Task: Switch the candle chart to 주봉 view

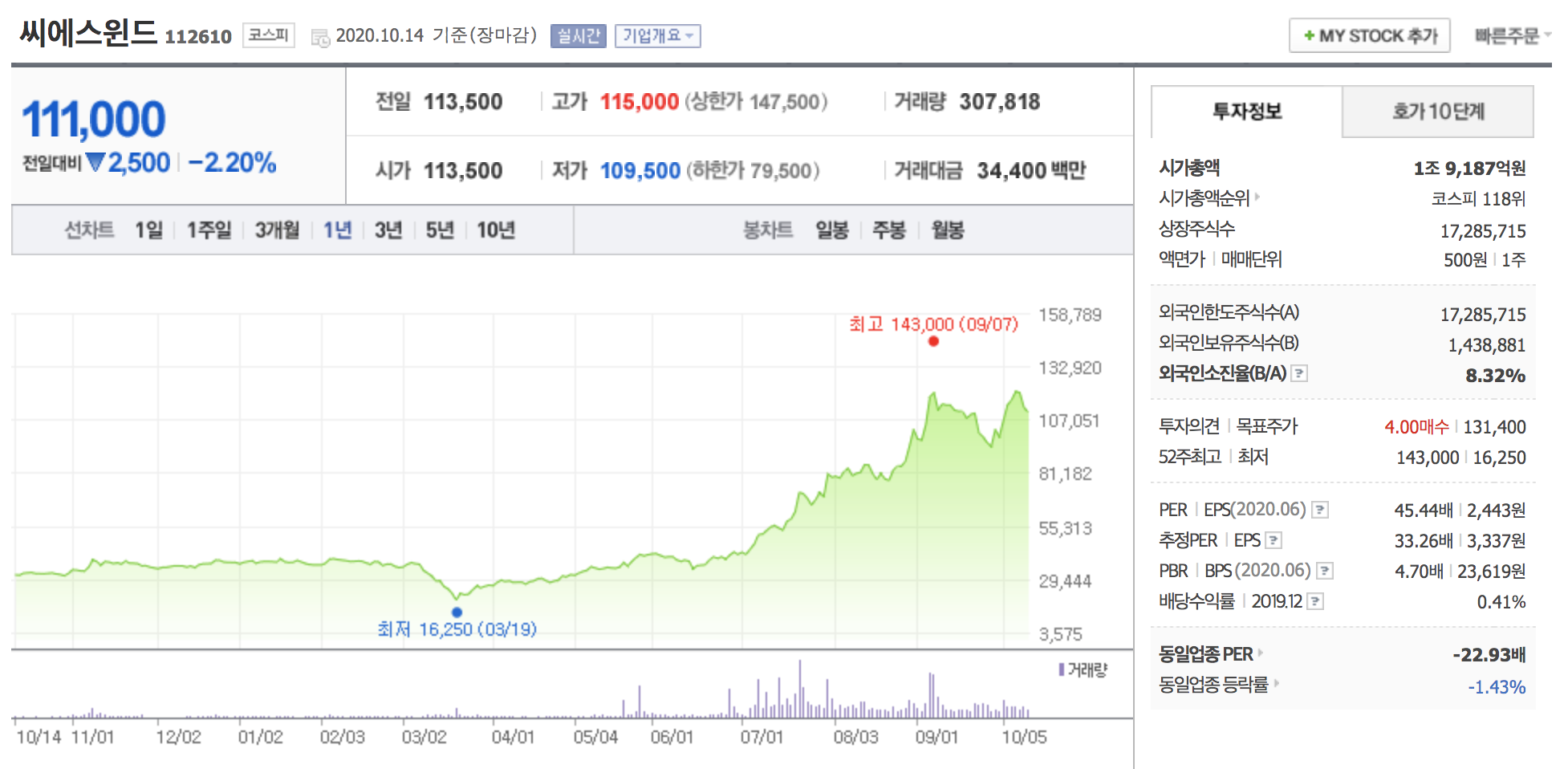Action: coord(889,230)
